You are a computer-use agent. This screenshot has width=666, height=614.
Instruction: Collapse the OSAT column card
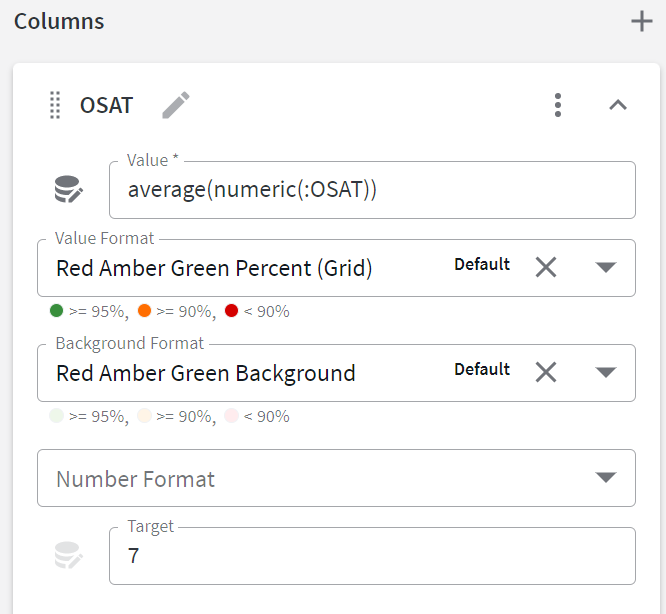(618, 105)
